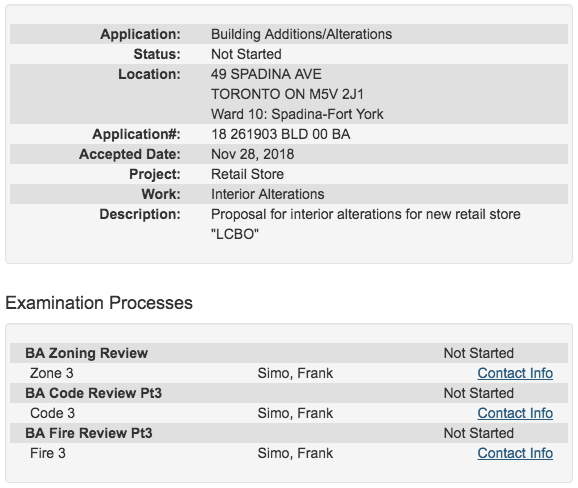
Task: Click the Status value Not Started at top
Action: 246,54
